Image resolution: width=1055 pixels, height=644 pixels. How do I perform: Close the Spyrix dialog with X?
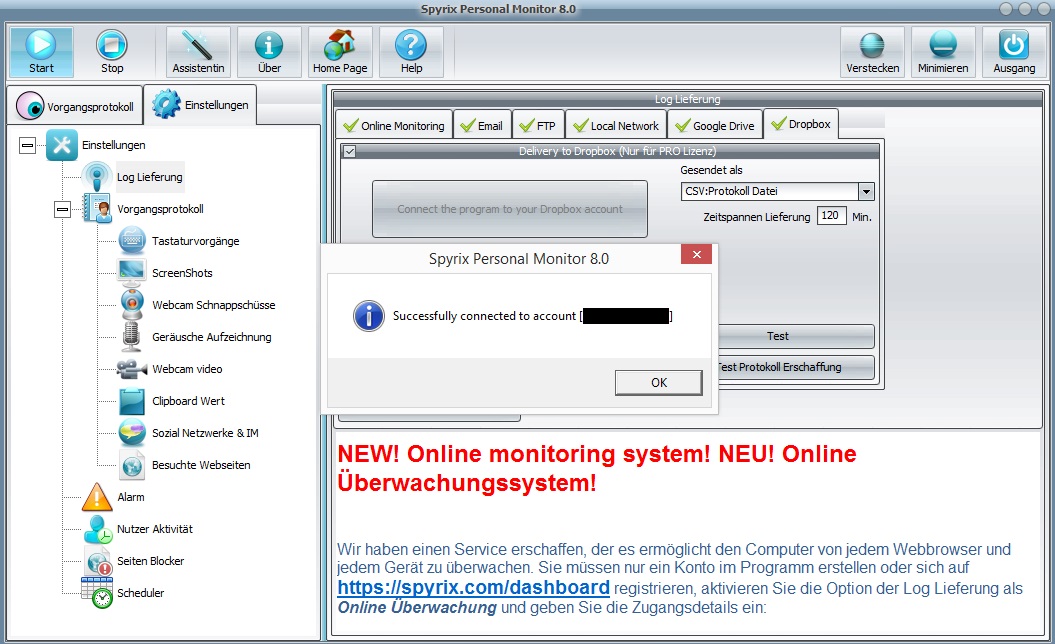(x=696, y=254)
